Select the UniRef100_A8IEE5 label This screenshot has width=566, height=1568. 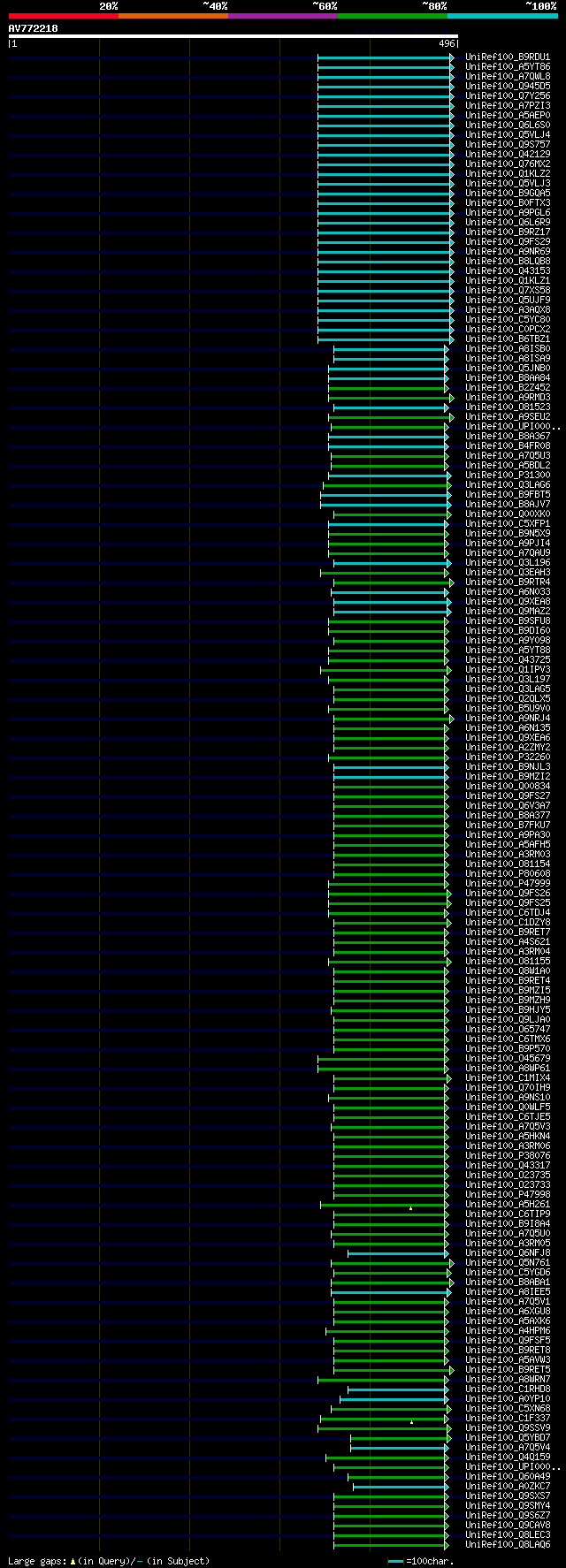tap(508, 1292)
